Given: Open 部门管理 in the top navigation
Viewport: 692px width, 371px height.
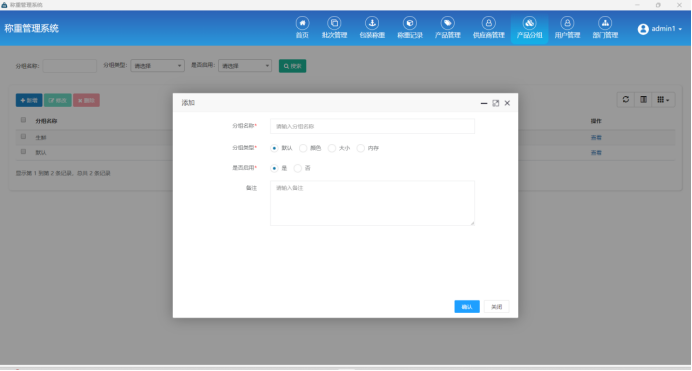Looking at the screenshot, I should tap(605, 28).
